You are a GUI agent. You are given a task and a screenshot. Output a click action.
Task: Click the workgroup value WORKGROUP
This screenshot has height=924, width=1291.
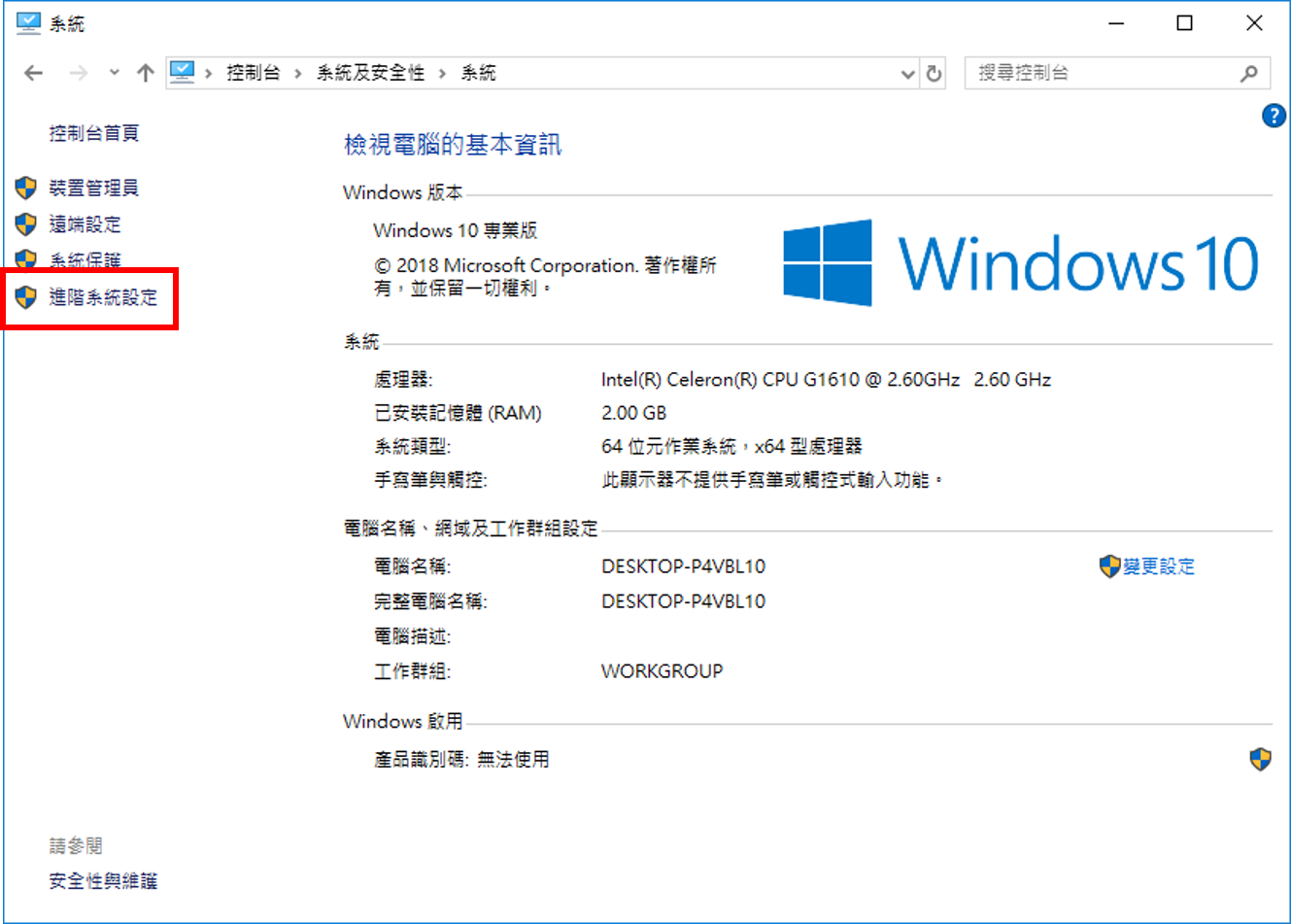(x=662, y=671)
